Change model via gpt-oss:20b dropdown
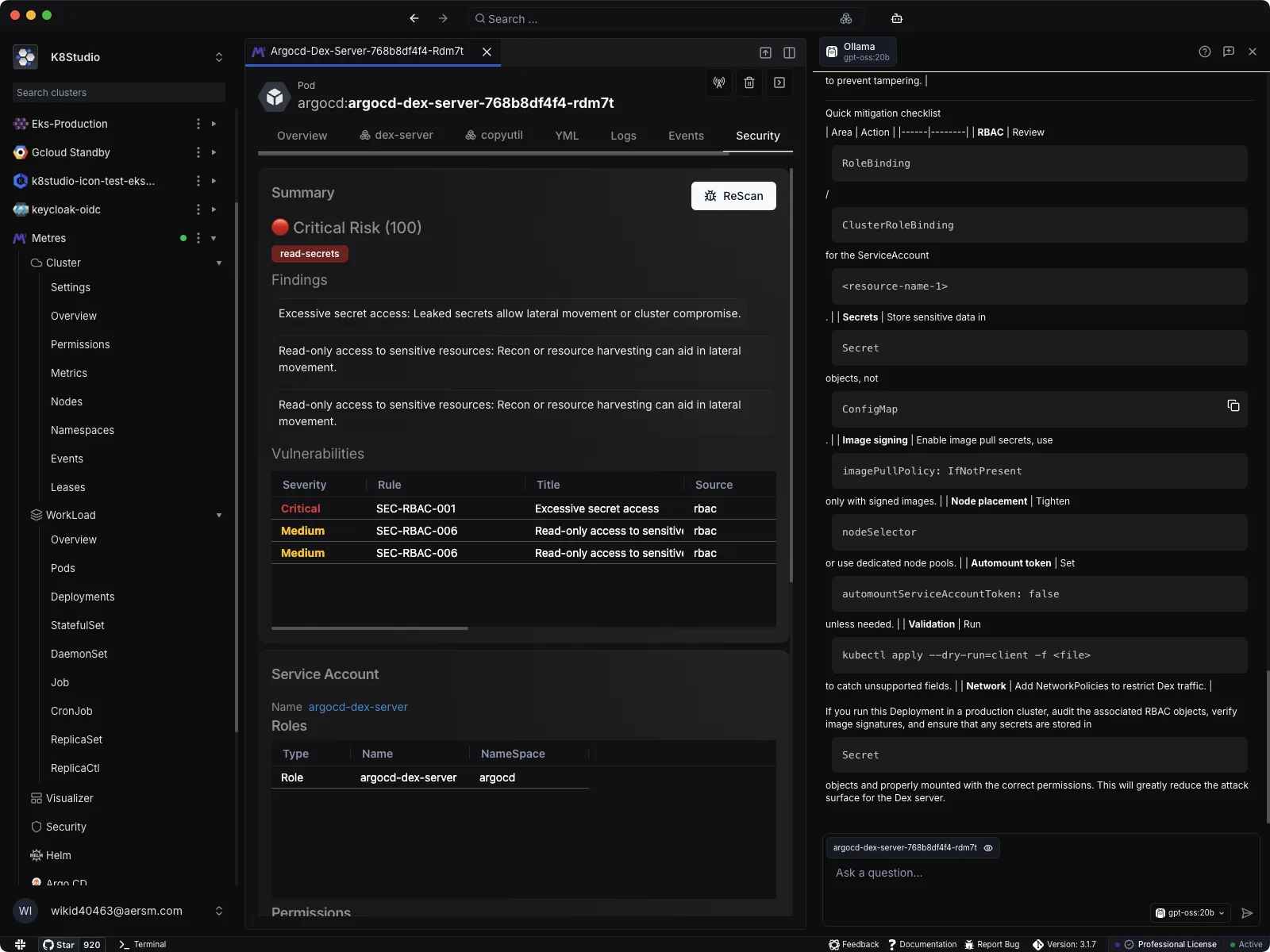This screenshot has width=1270, height=952. [x=1190, y=913]
